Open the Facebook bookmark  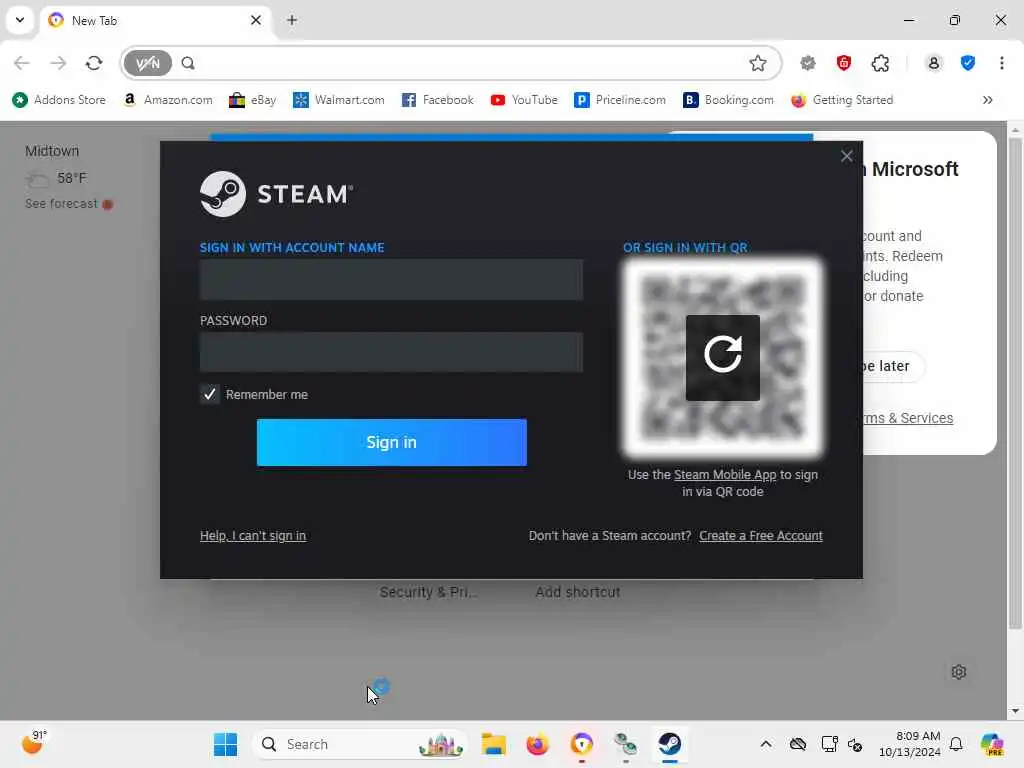click(438, 100)
